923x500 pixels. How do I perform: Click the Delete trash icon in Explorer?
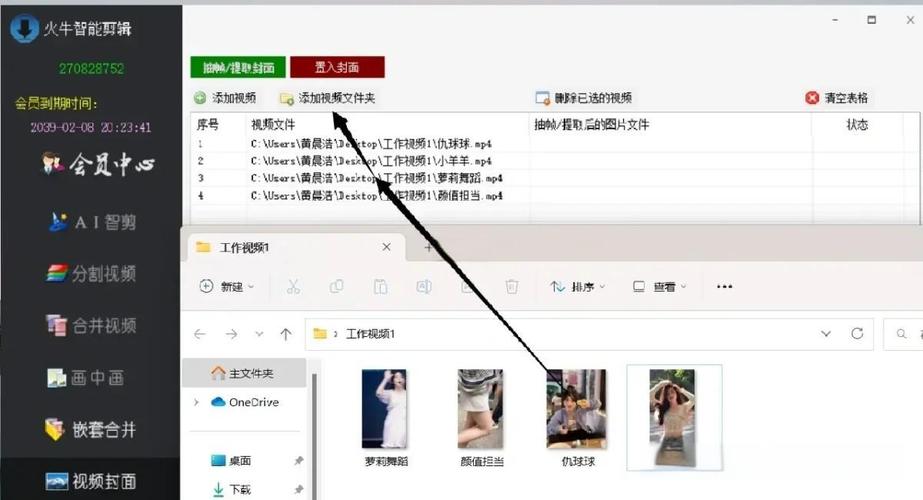click(x=512, y=287)
